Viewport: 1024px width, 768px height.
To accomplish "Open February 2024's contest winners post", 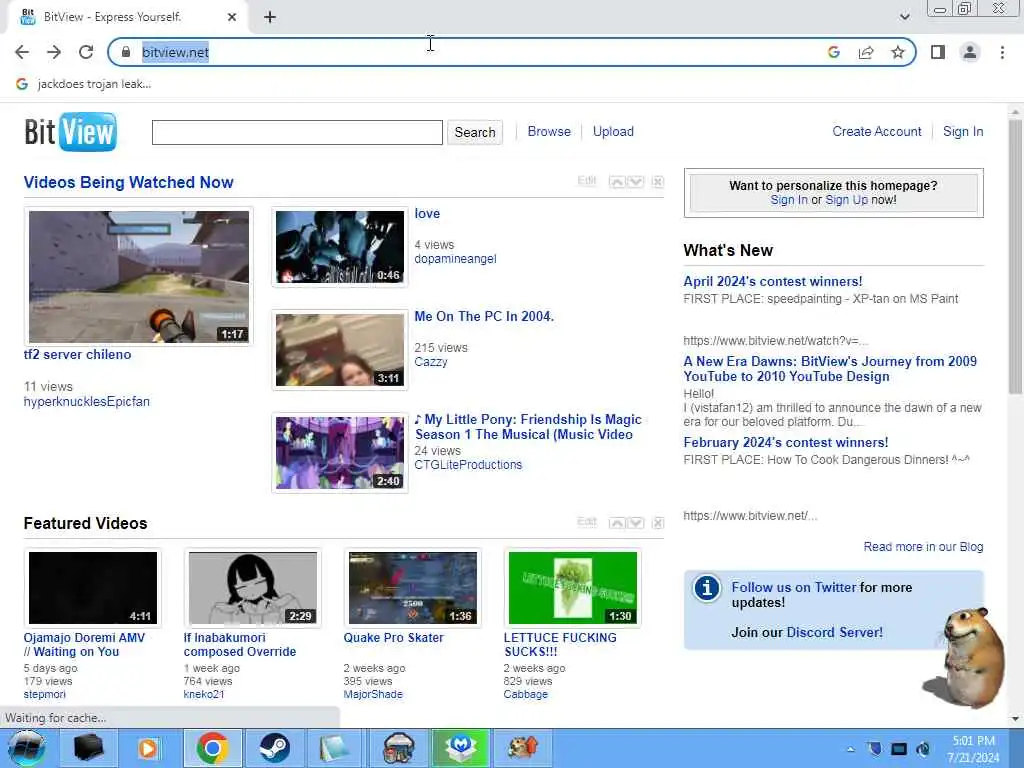I will pos(786,442).
